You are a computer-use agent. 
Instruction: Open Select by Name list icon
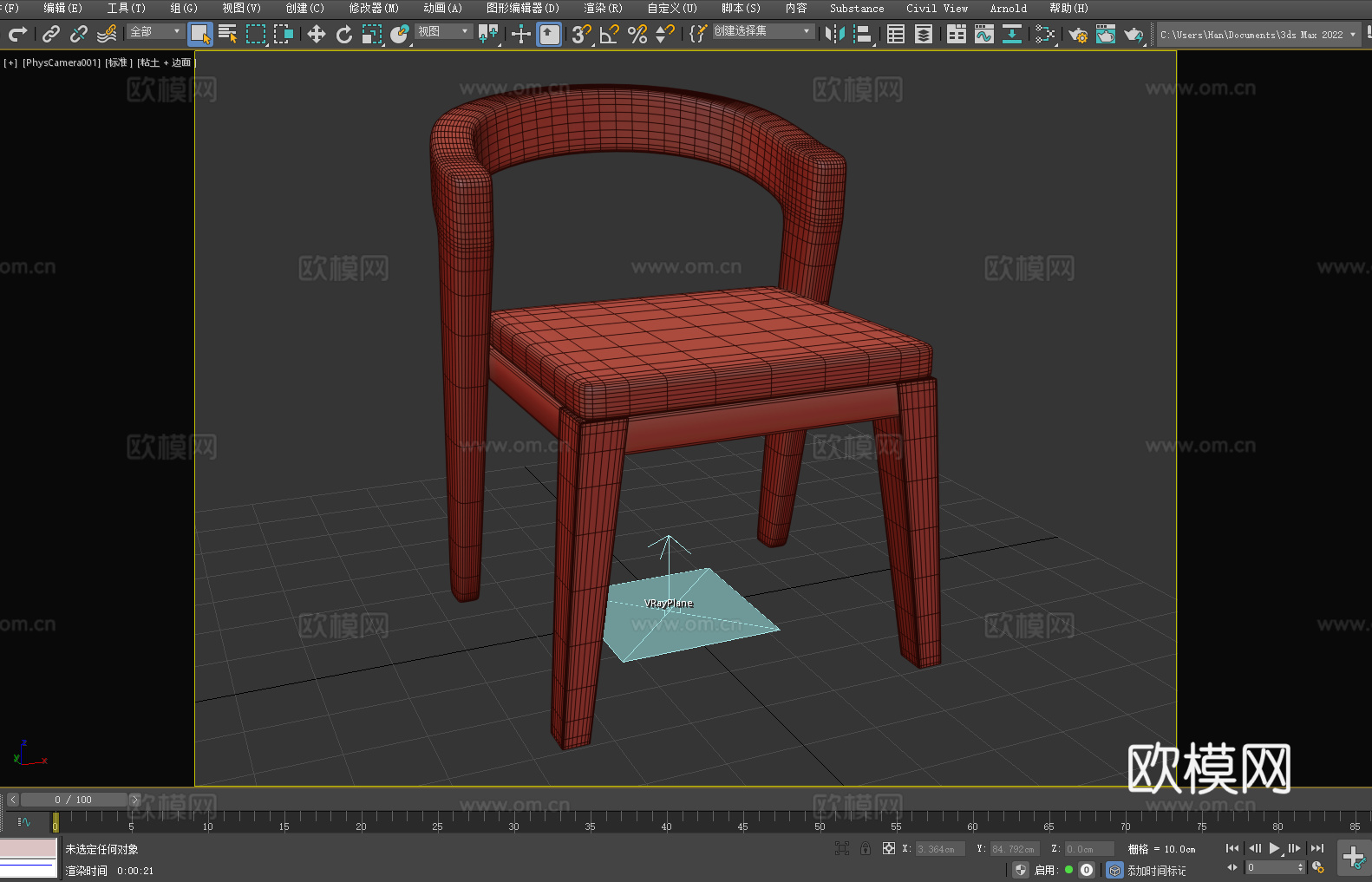pos(227,34)
